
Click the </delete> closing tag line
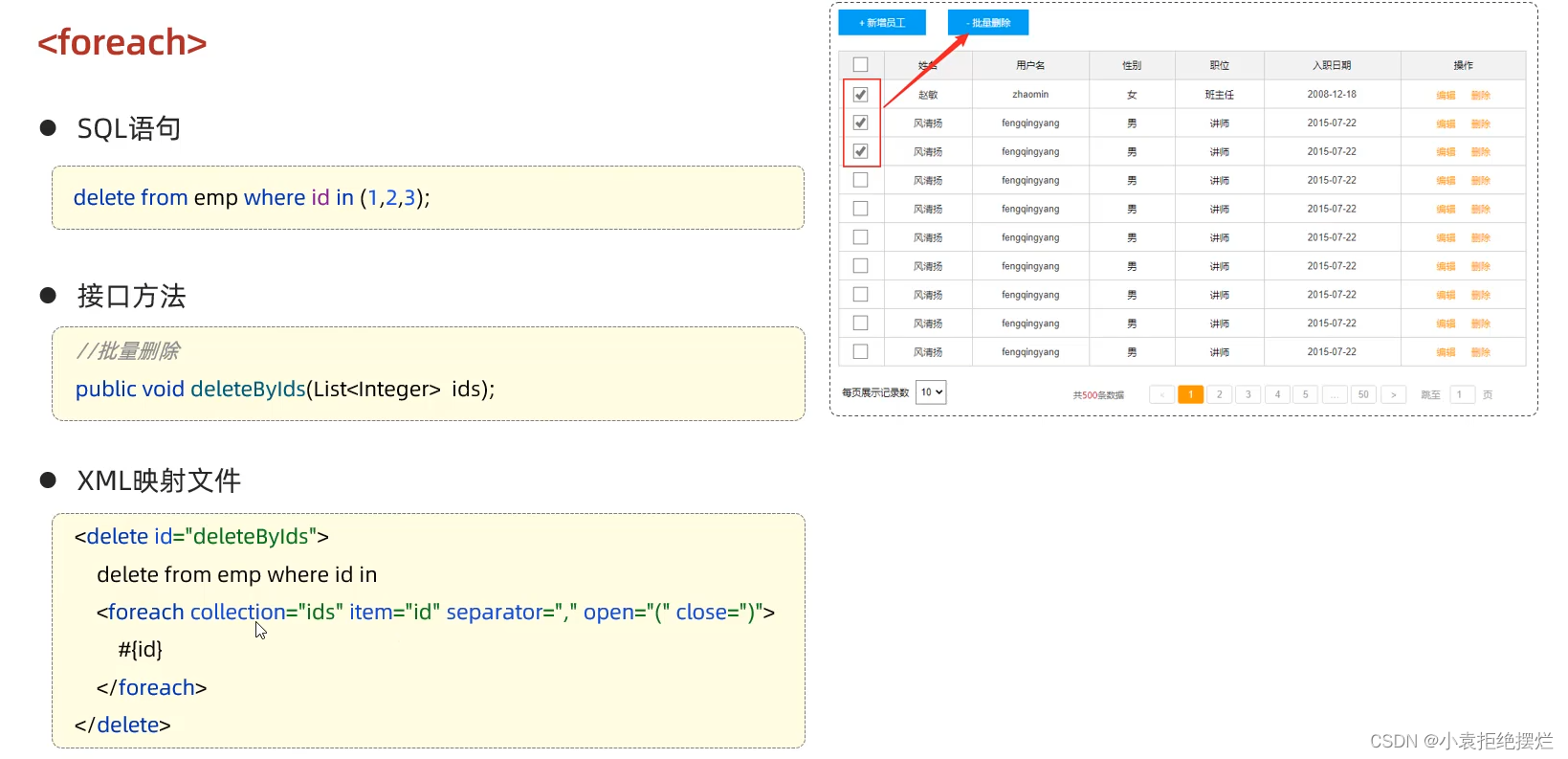(122, 725)
